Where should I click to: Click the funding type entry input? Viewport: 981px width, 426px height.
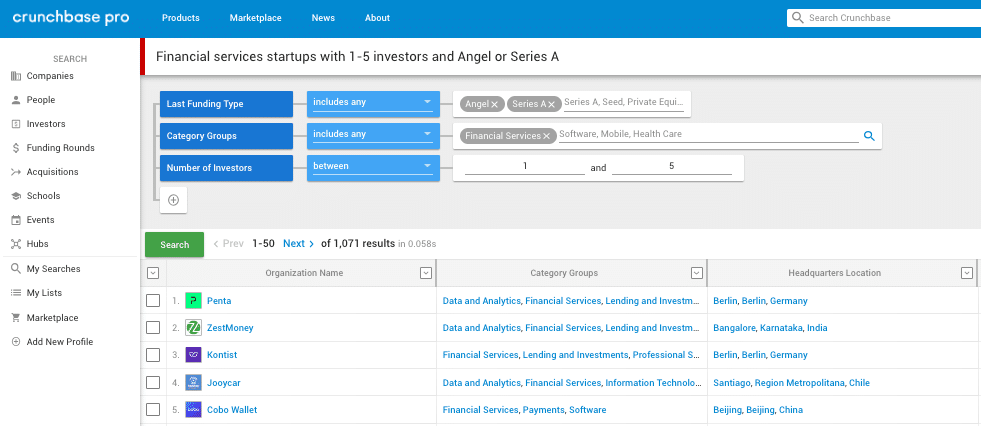[x=623, y=103]
